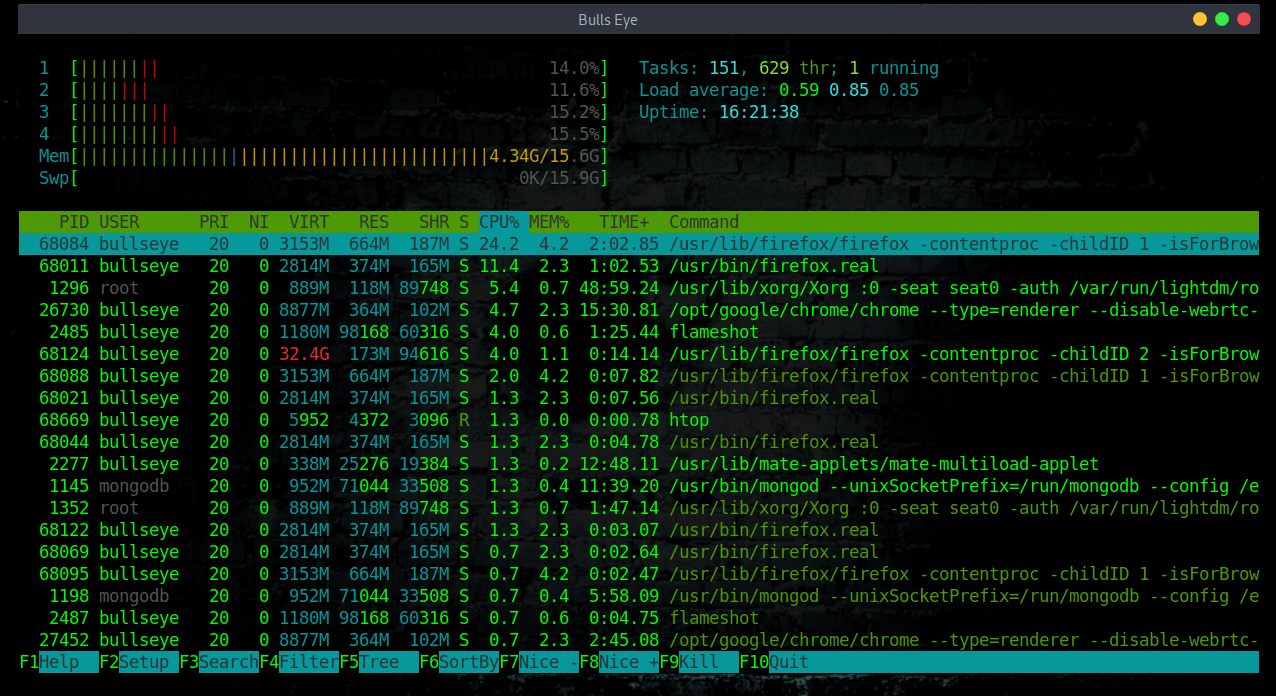Click the Tasks count line
The image size is (1276, 696).
coord(789,68)
